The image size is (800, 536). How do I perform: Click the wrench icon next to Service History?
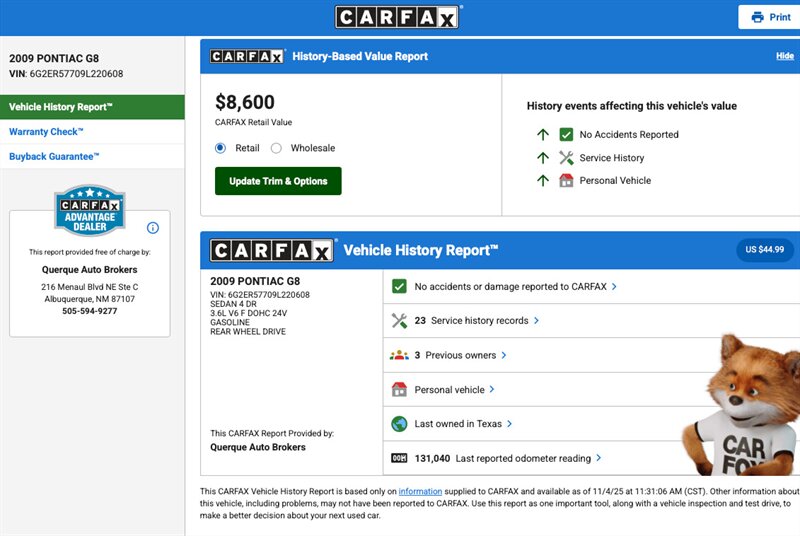[566, 158]
